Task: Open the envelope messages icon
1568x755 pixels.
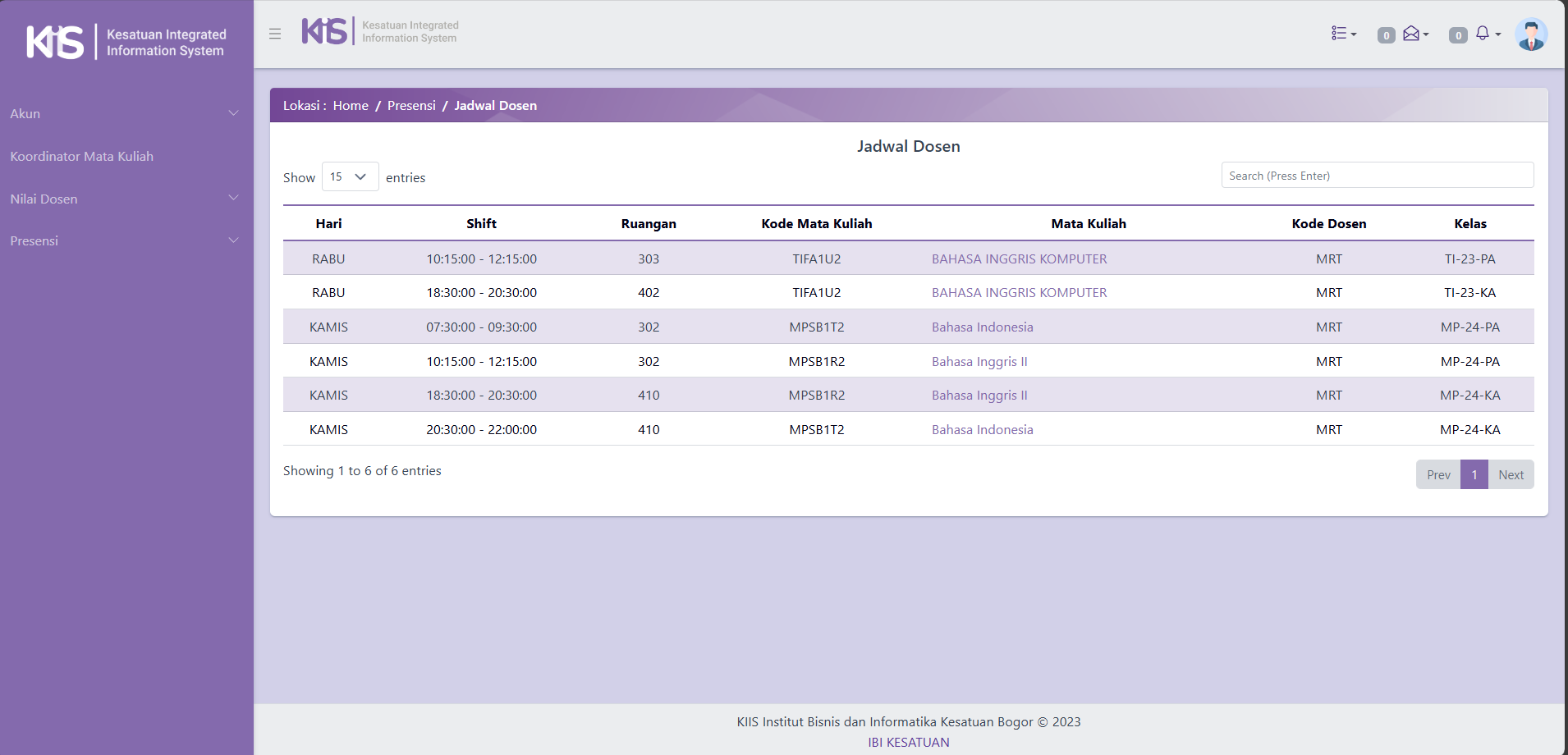Action: click(x=1414, y=34)
